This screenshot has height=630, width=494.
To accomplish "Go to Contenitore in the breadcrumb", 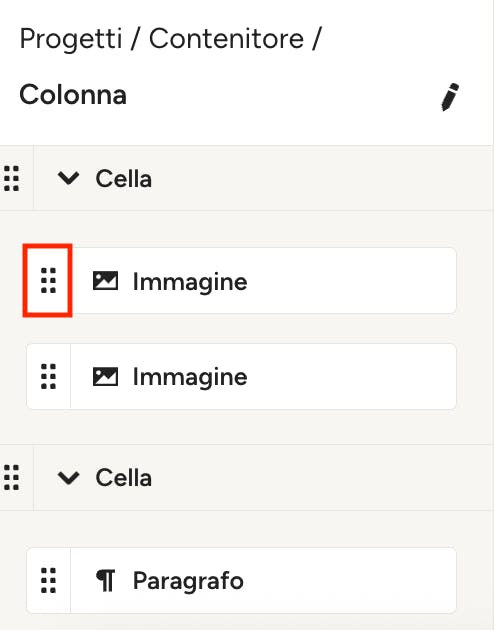I will click(x=226, y=39).
